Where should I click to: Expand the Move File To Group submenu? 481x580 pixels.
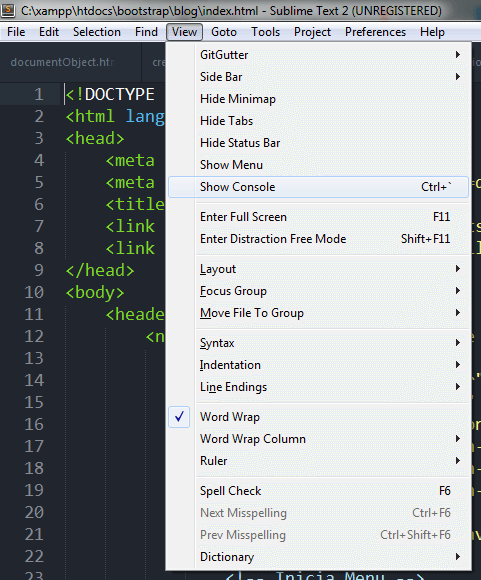(319, 313)
